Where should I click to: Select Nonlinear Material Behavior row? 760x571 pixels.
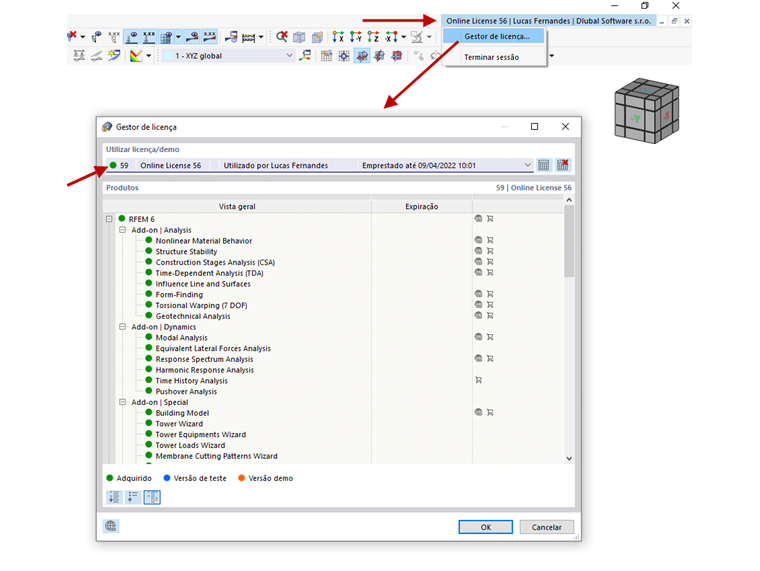point(204,240)
